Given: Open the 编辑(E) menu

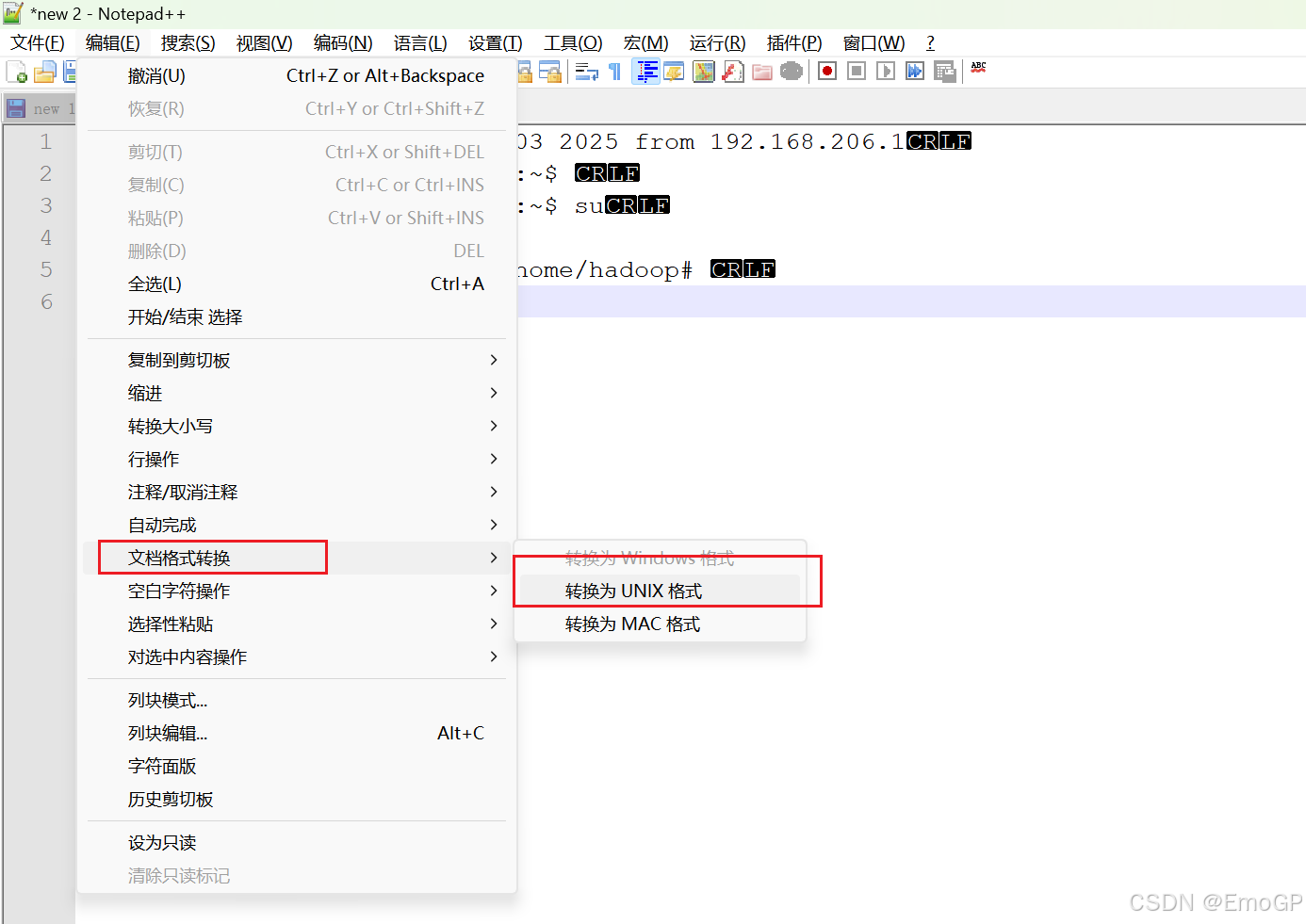Looking at the screenshot, I should (x=113, y=43).
